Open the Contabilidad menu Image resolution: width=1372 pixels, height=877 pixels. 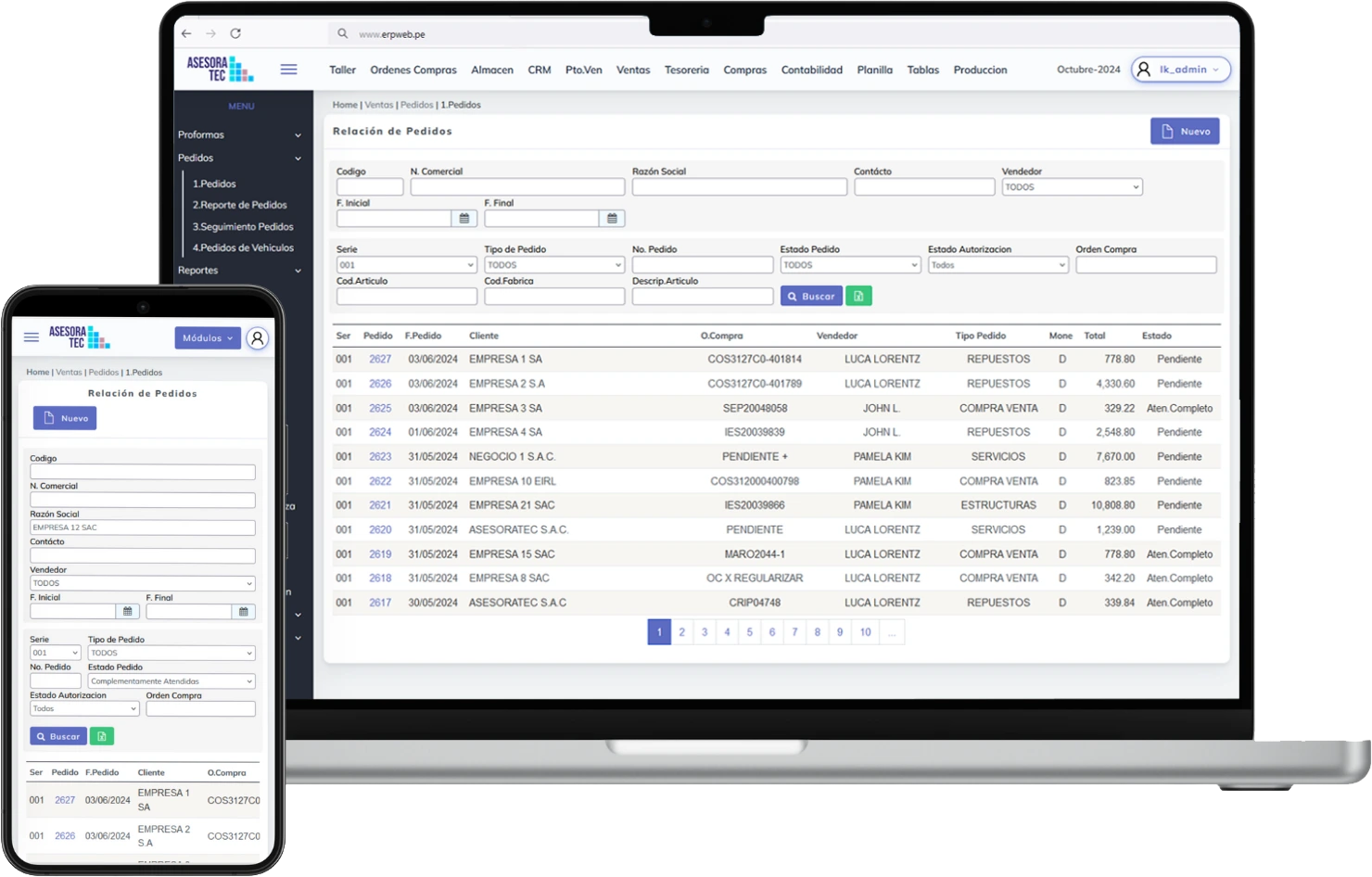[x=811, y=70]
